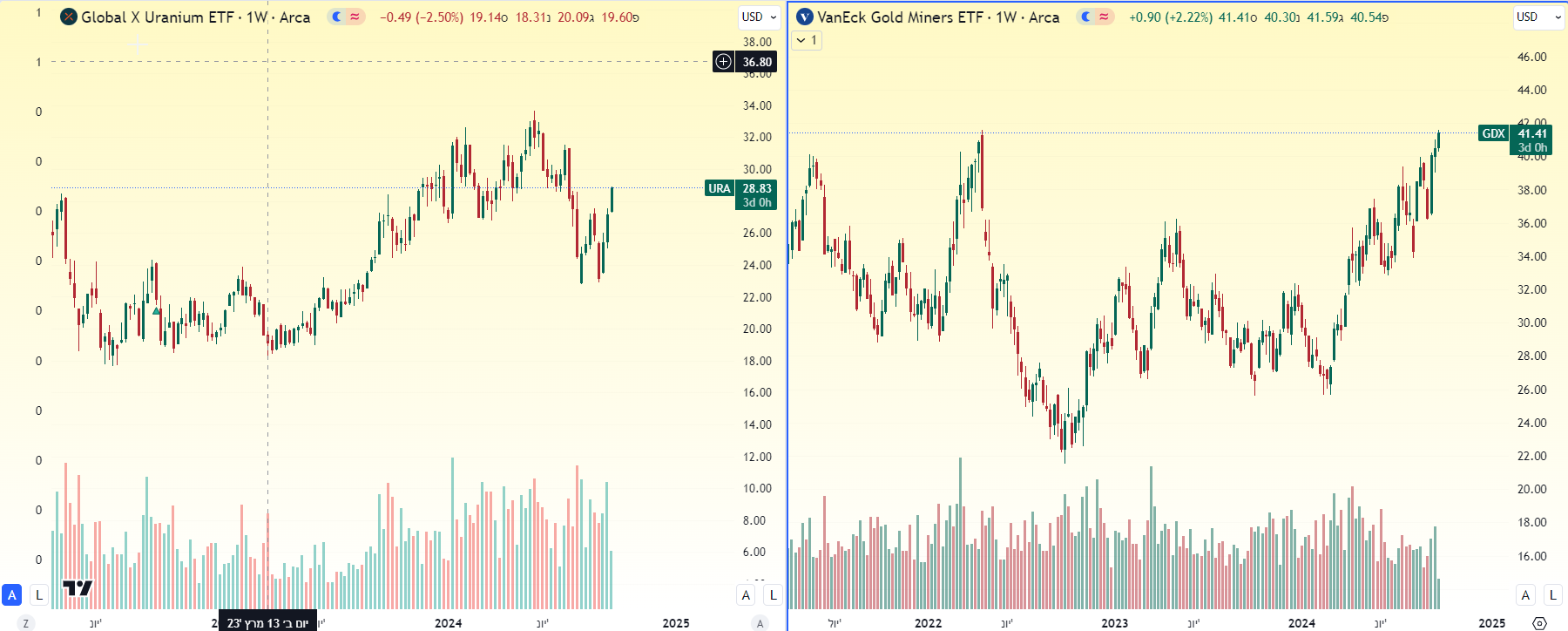Click the VanEck Gold Miners ETF ticker icon
The height and width of the screenshot is (631, 1568).
click(x=805, y=17)
